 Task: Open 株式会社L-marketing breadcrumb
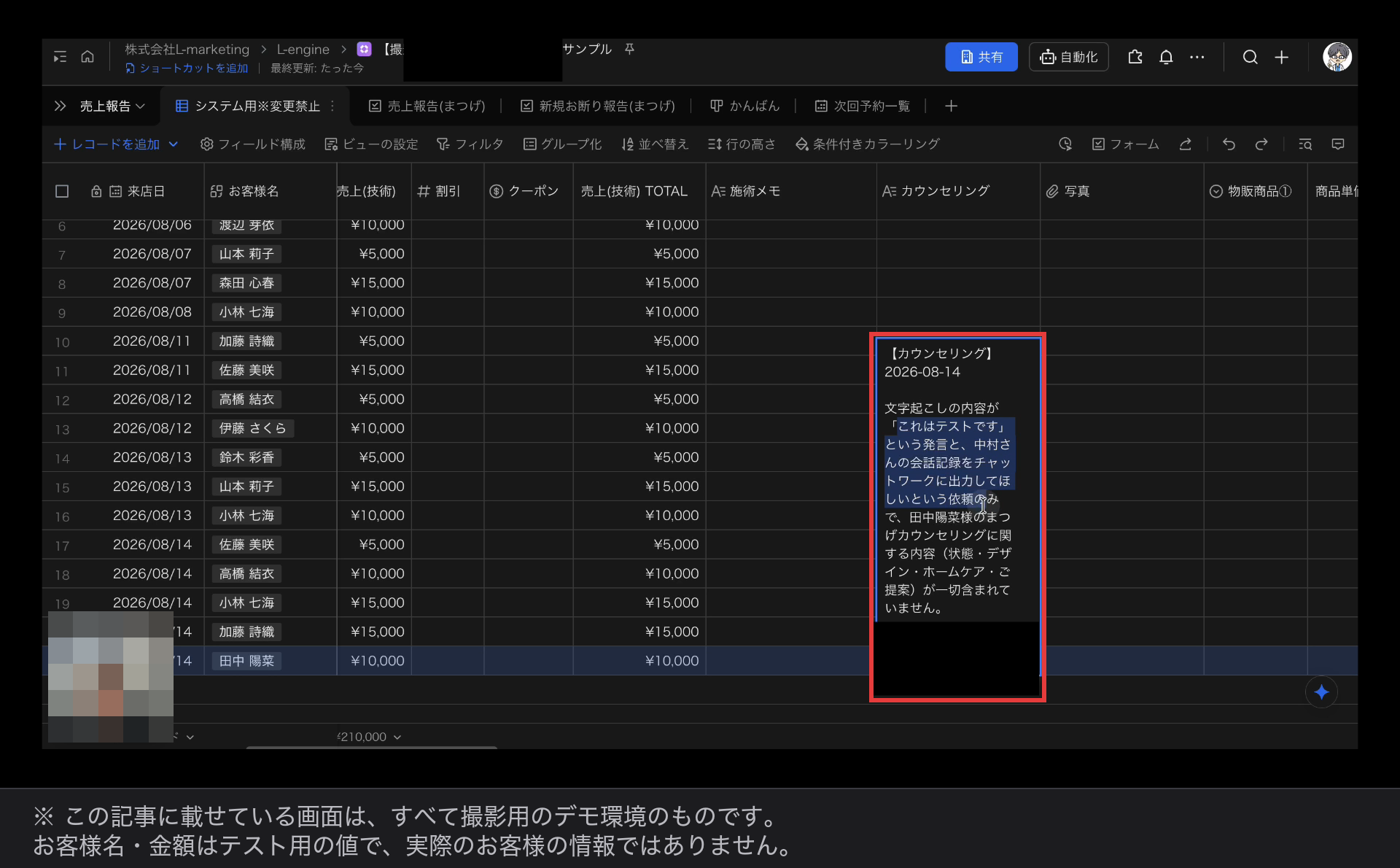[x=187, y=49]
